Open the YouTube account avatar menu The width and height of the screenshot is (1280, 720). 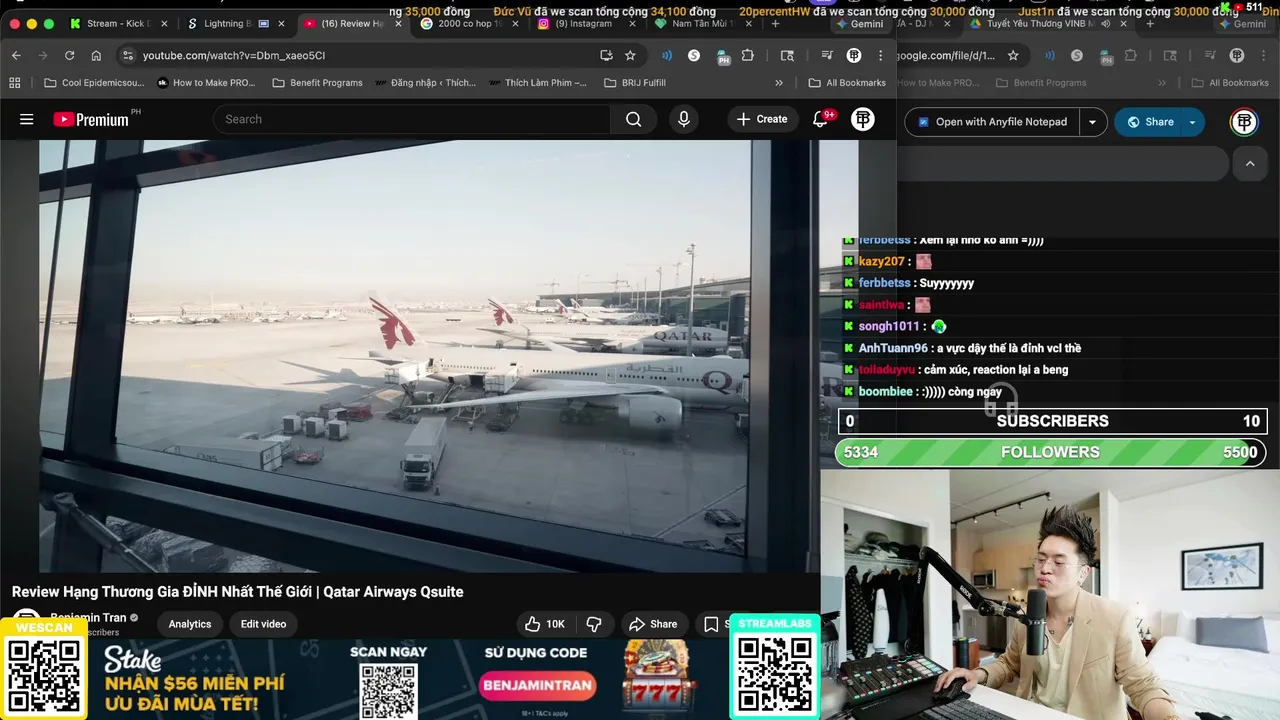[x=863, y=119]
